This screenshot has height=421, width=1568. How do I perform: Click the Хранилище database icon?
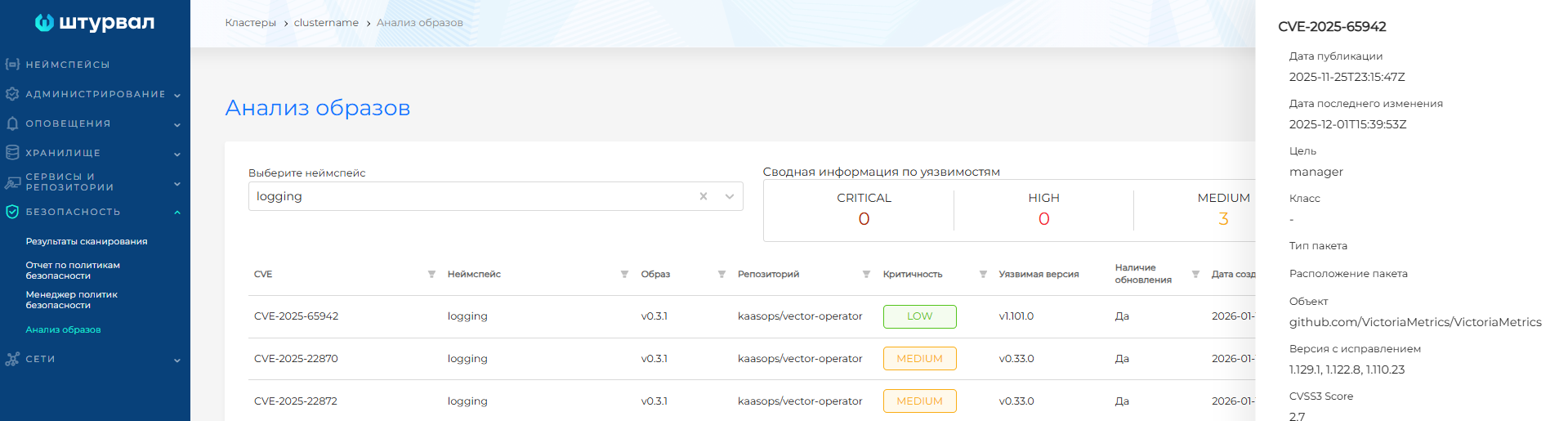[12, 153]
